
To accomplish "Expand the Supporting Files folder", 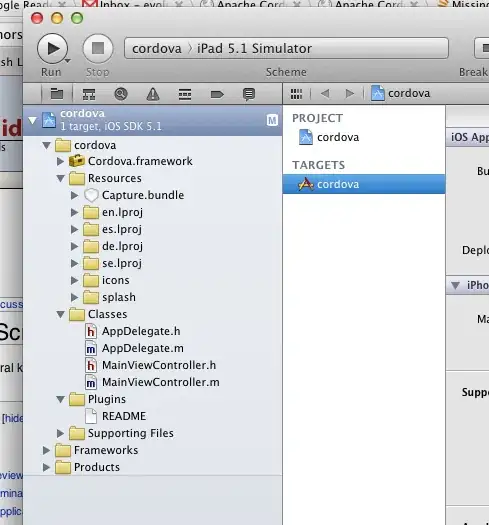I will pyautogui.click(x=61, y=433).
